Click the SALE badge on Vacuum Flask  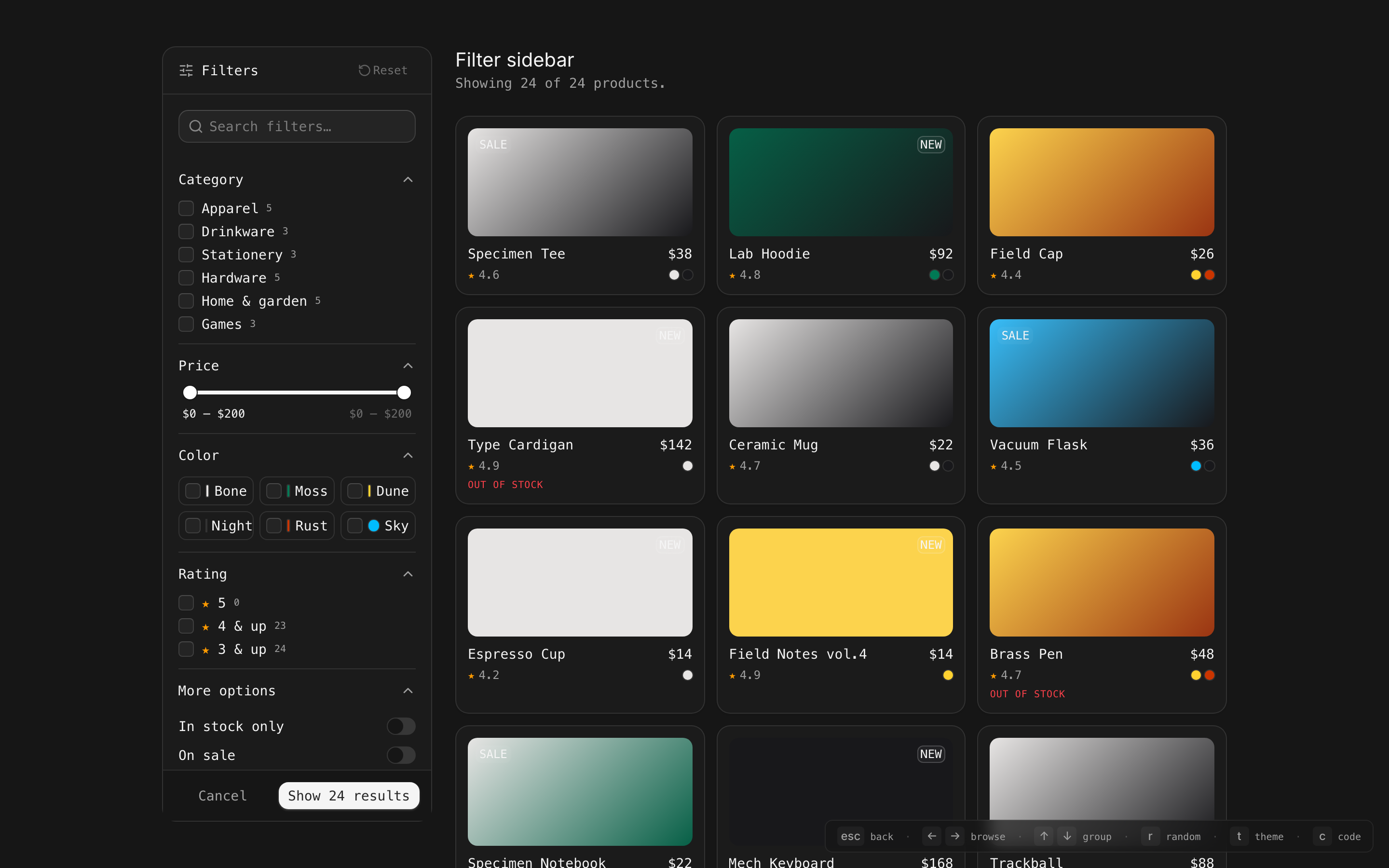(x=1015, y=336)
